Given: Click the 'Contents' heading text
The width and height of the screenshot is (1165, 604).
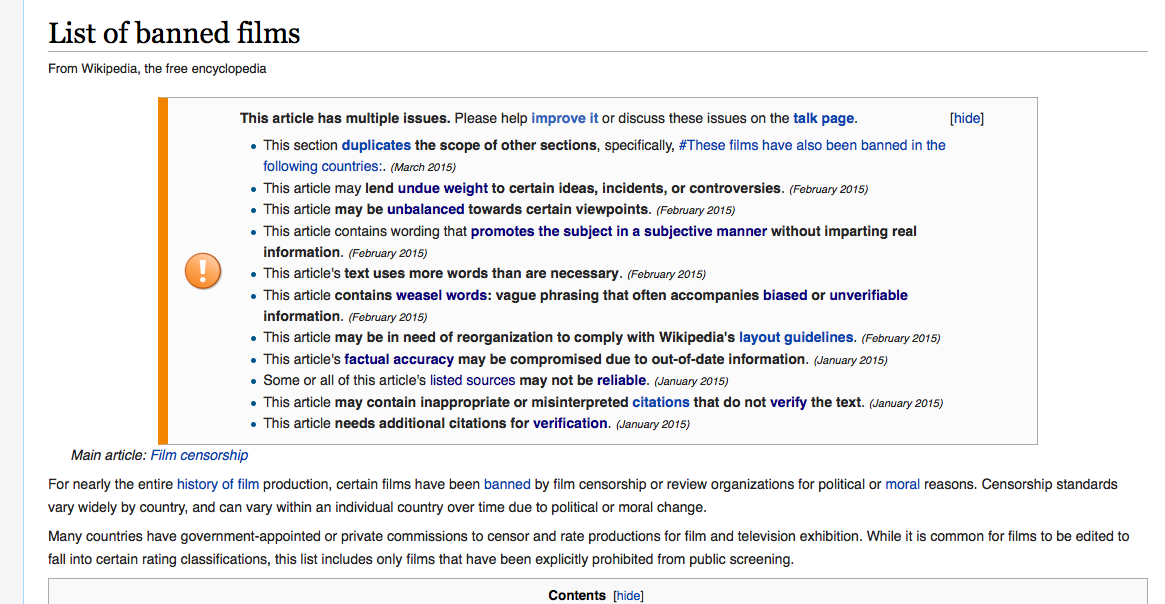Looking at the screenshot, I should [x=577, y=596].
